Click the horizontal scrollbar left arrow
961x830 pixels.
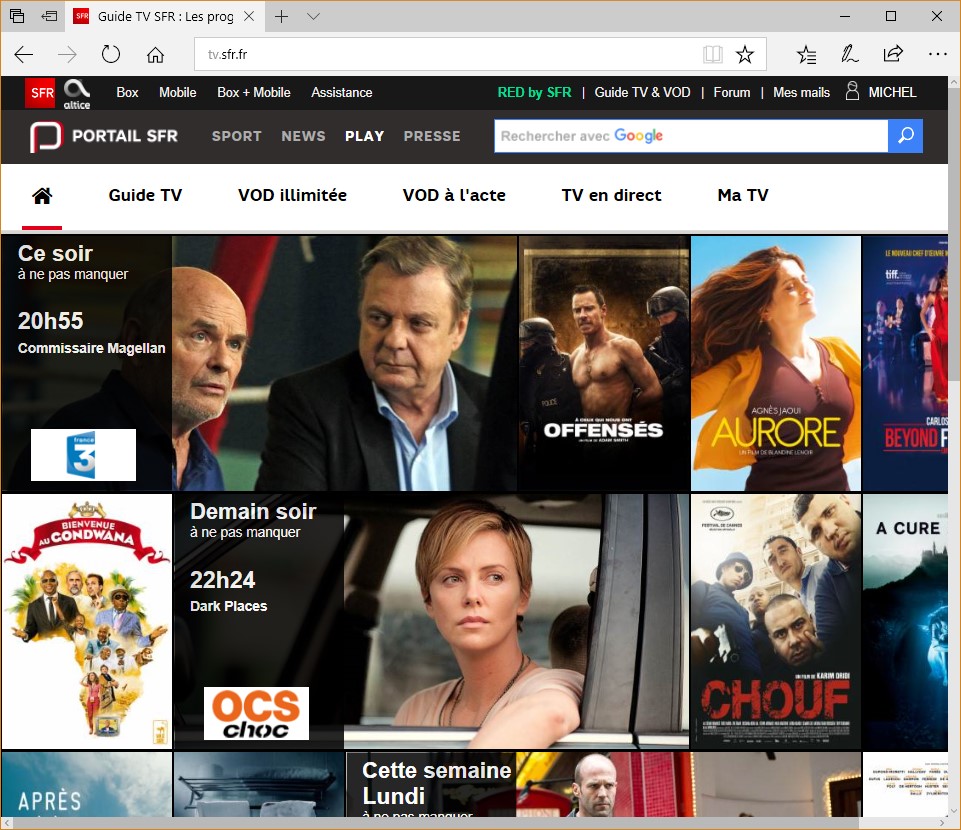[6, 823]
